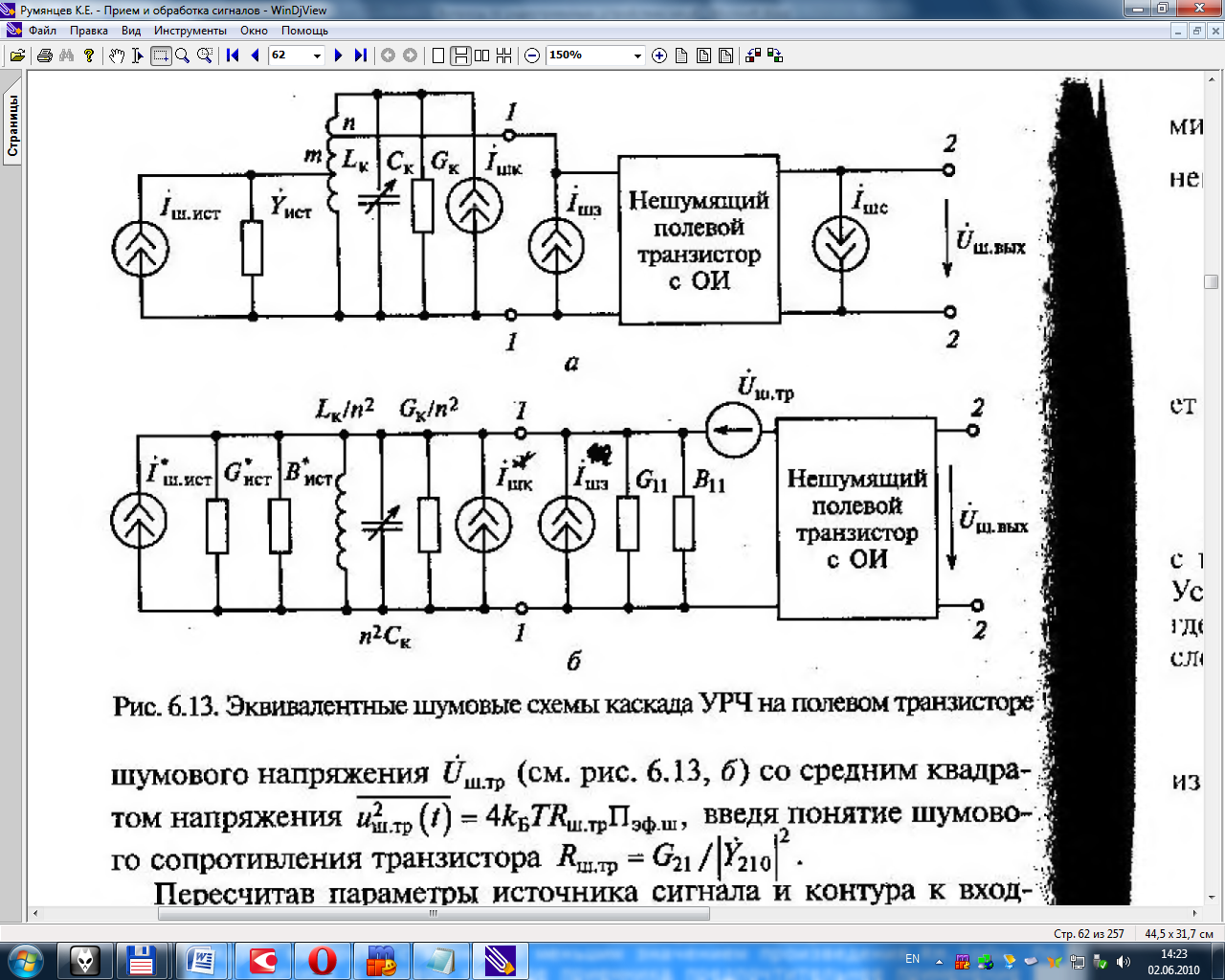Viewport: 1225px width, 980px height.
Task: Select the text cursor selection tool
Action: [138, 56]
